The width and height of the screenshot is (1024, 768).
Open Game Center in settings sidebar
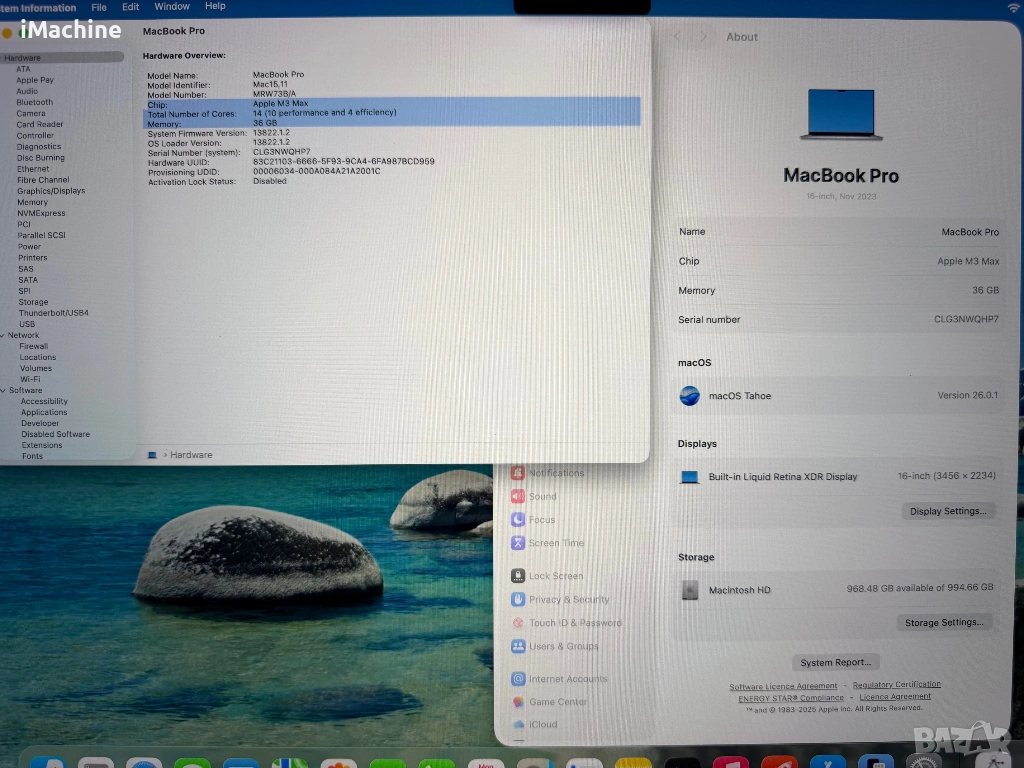pyautogui.click(x=518, y=702)
